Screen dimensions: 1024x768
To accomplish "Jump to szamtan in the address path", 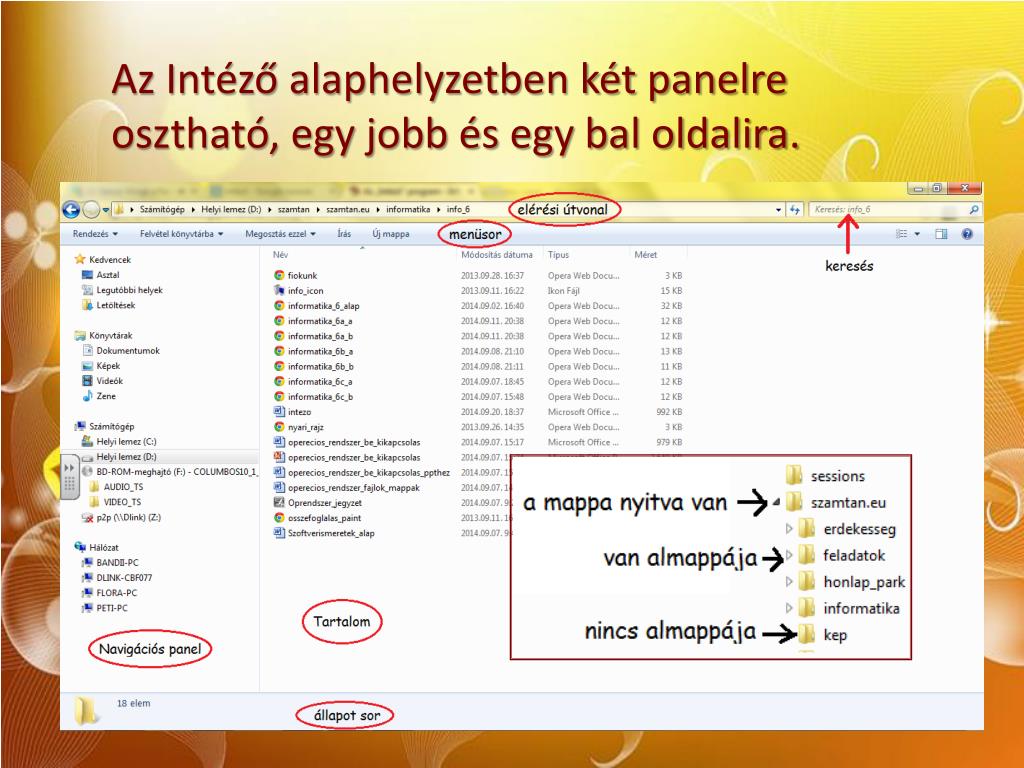I will tap(294, 210).
